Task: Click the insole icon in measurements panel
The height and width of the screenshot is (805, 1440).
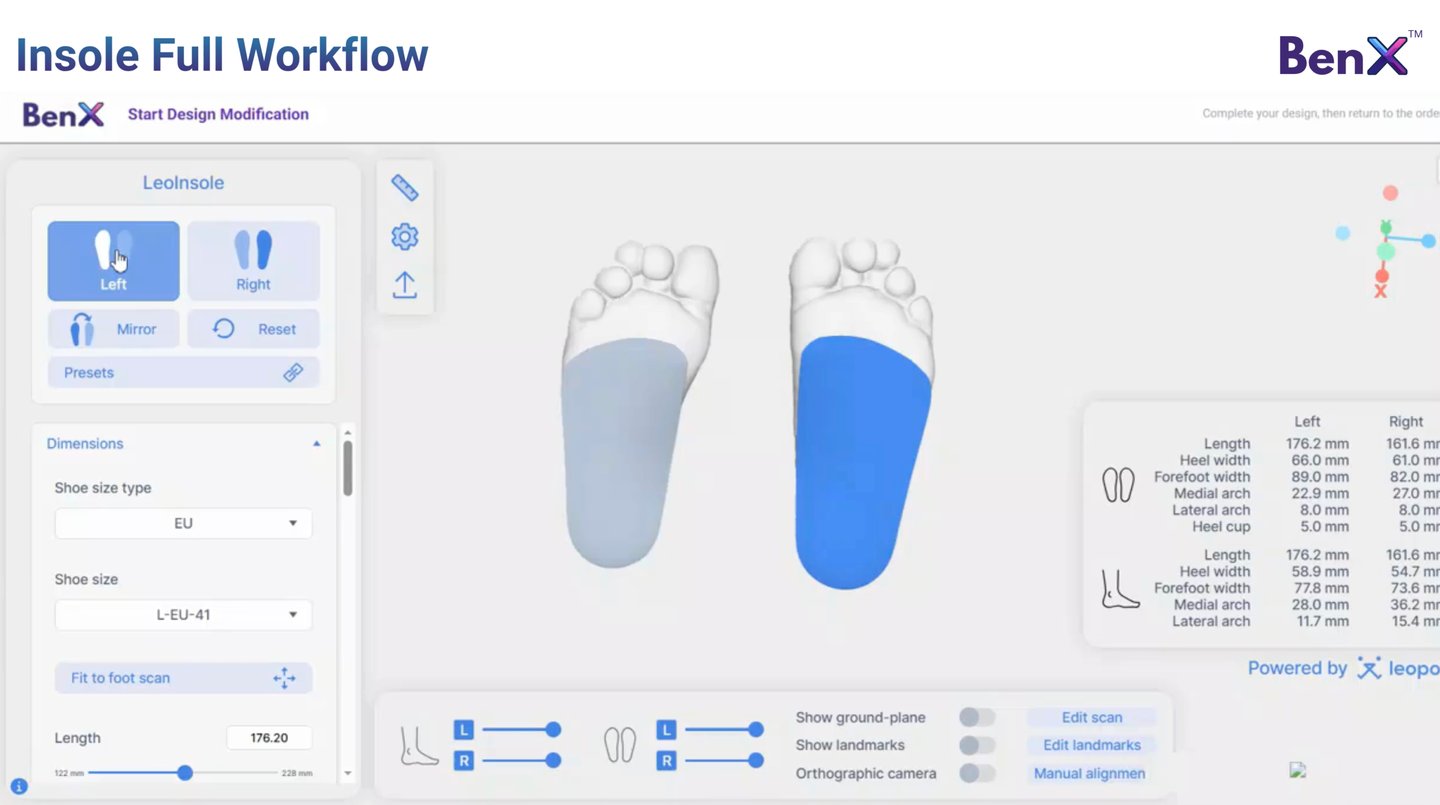Action: click(1118, 485)
